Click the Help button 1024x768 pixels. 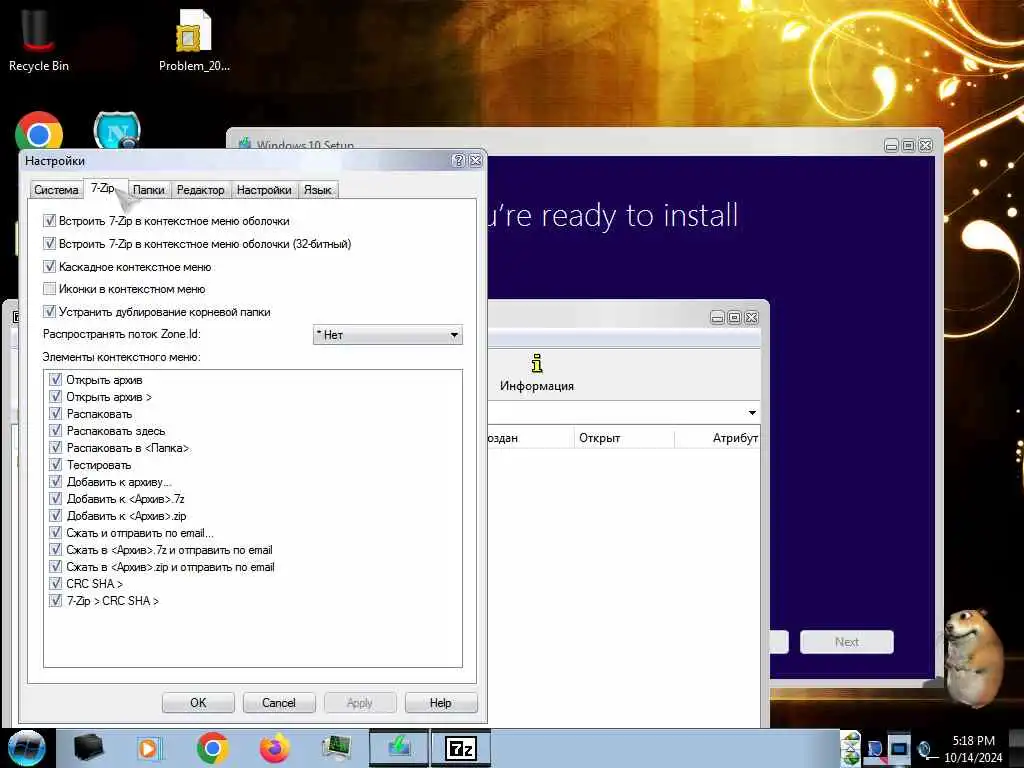point(441,703)
